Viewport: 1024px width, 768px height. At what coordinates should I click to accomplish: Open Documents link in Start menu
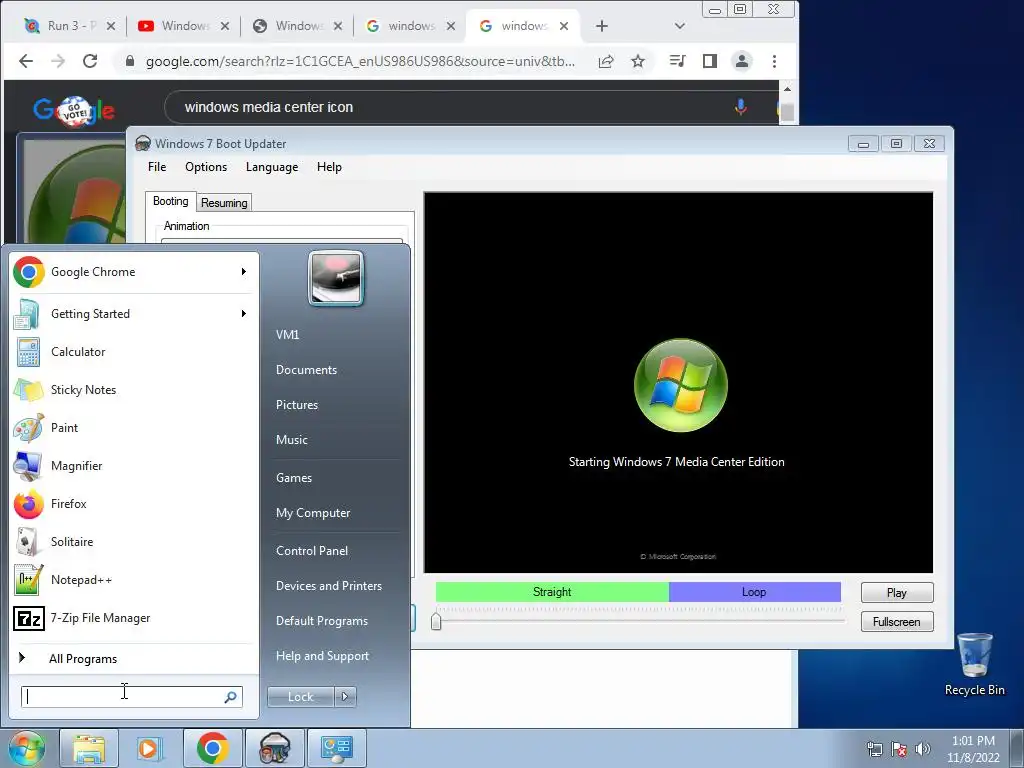(306, 370)
